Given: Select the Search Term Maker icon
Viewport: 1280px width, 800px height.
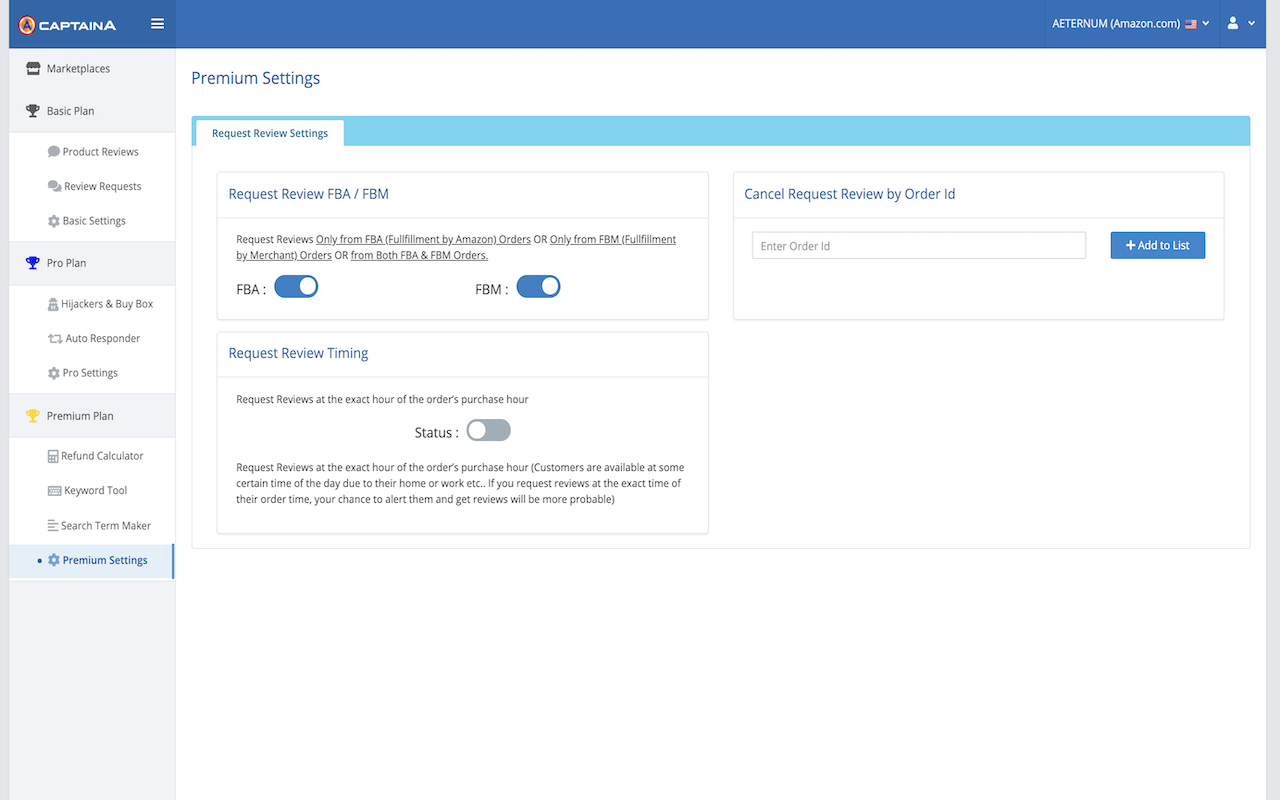Looking at the screenshot, I should (54, 525).
